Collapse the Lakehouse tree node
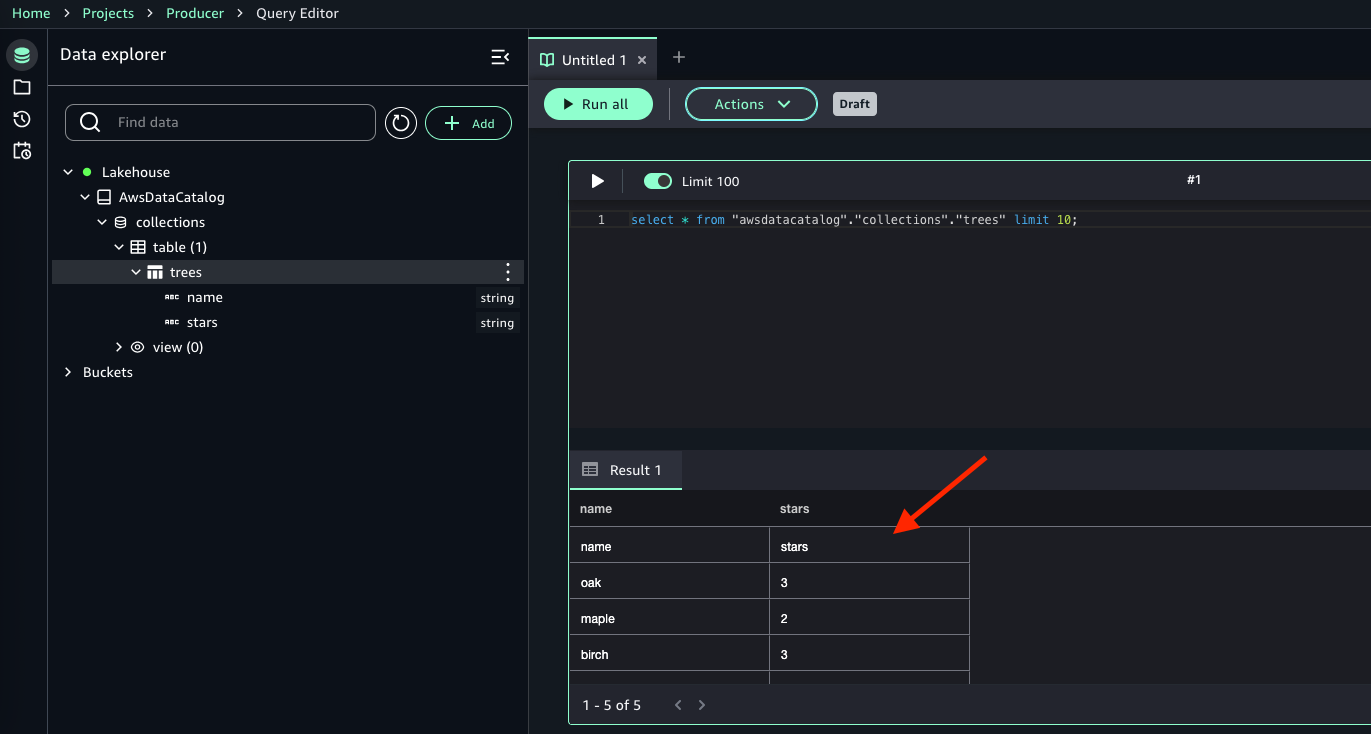 click(68, 172)
